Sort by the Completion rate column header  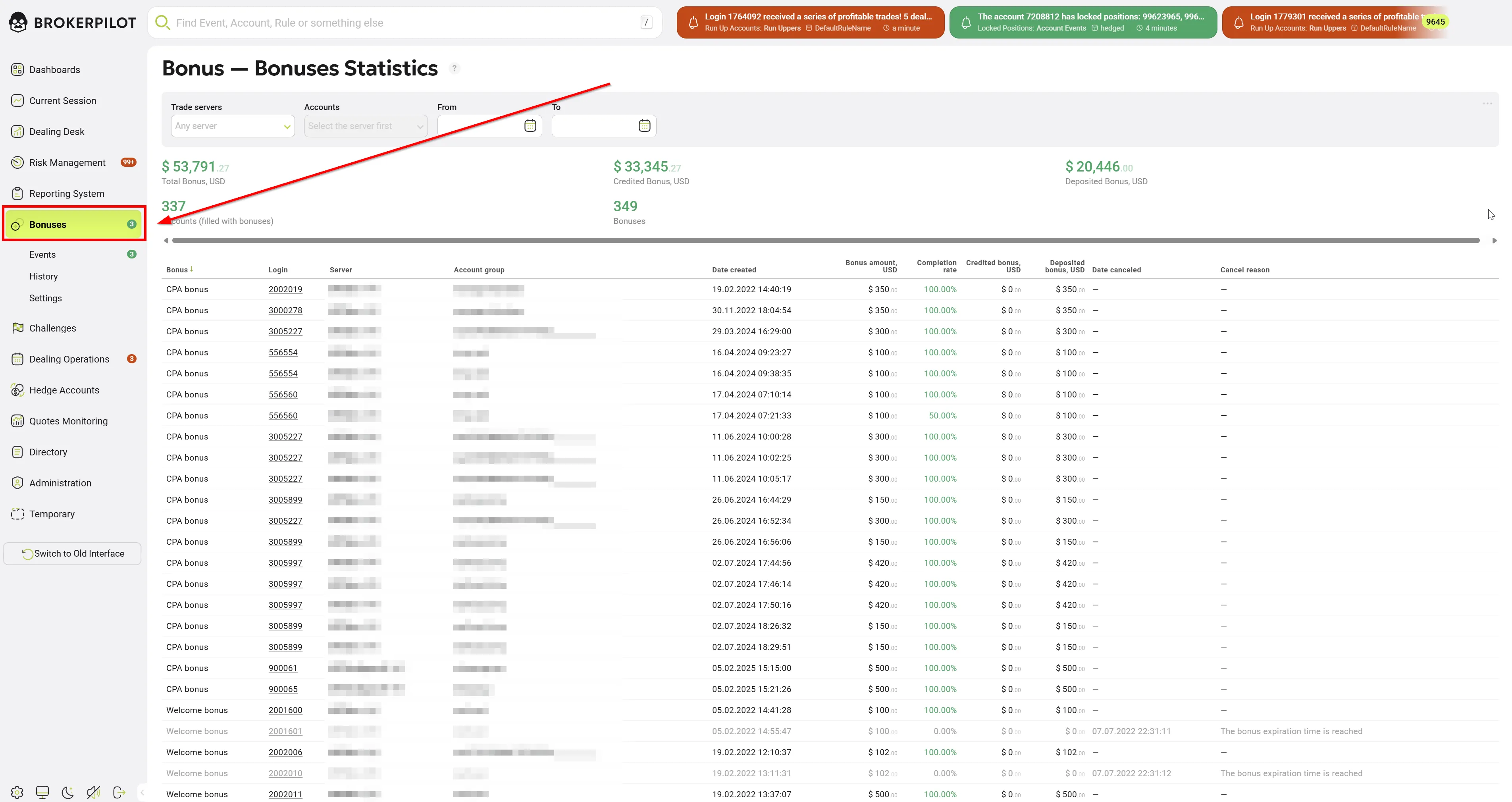937,266
